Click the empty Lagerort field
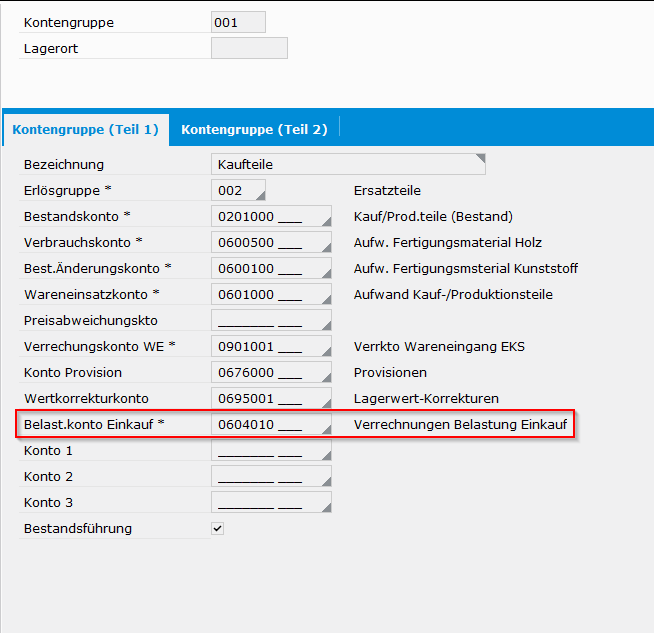 [x=249, y=48]
